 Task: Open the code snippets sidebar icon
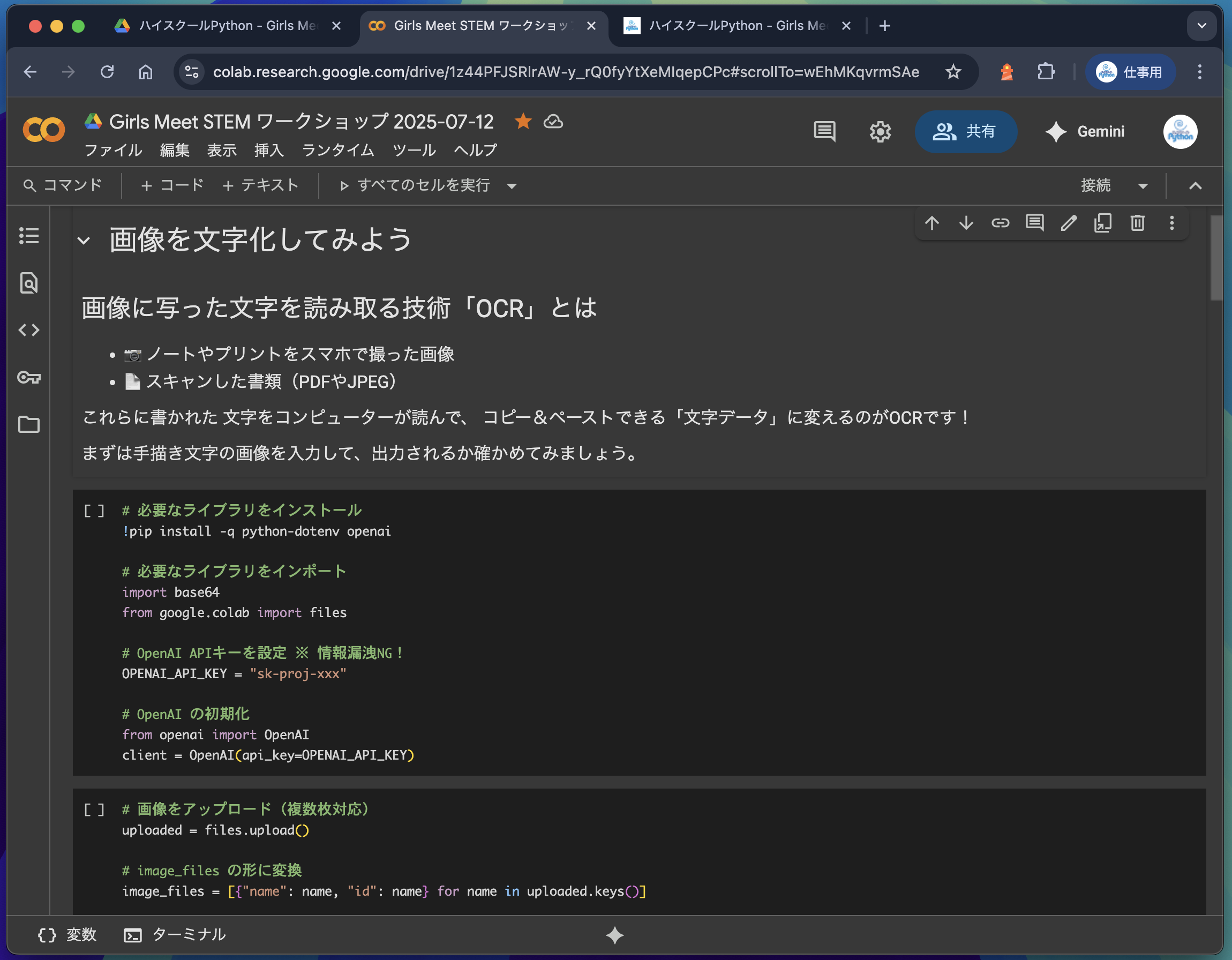(29, 330)
